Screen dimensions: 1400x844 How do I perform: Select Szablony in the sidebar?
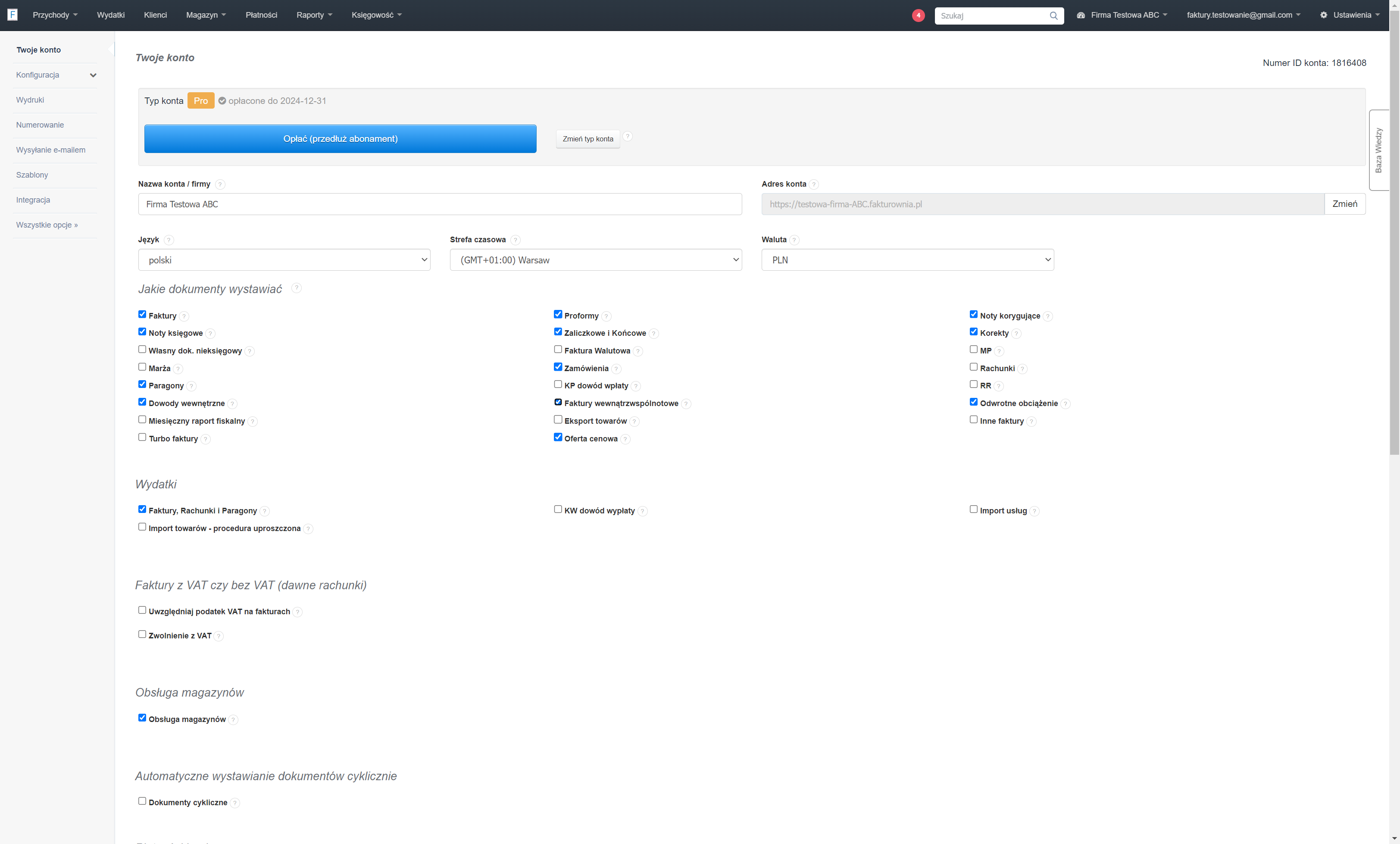coord(32,175)
